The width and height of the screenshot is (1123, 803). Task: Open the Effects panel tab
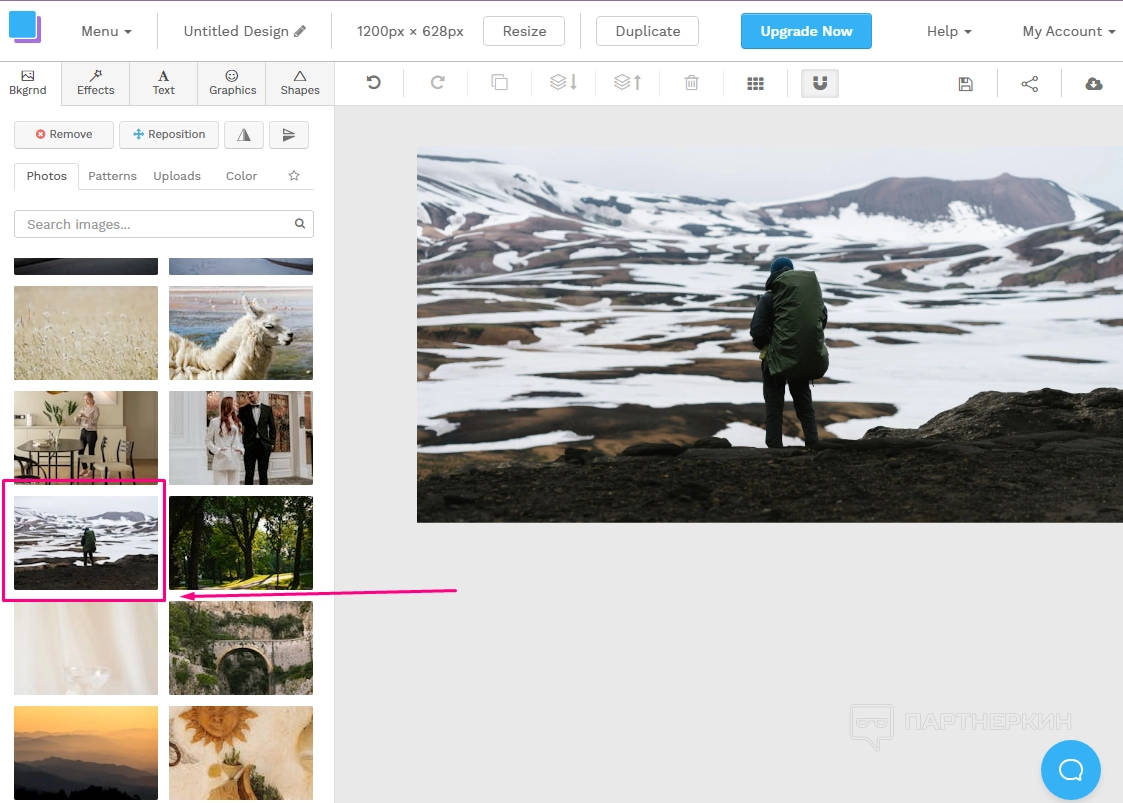point(96,83)
